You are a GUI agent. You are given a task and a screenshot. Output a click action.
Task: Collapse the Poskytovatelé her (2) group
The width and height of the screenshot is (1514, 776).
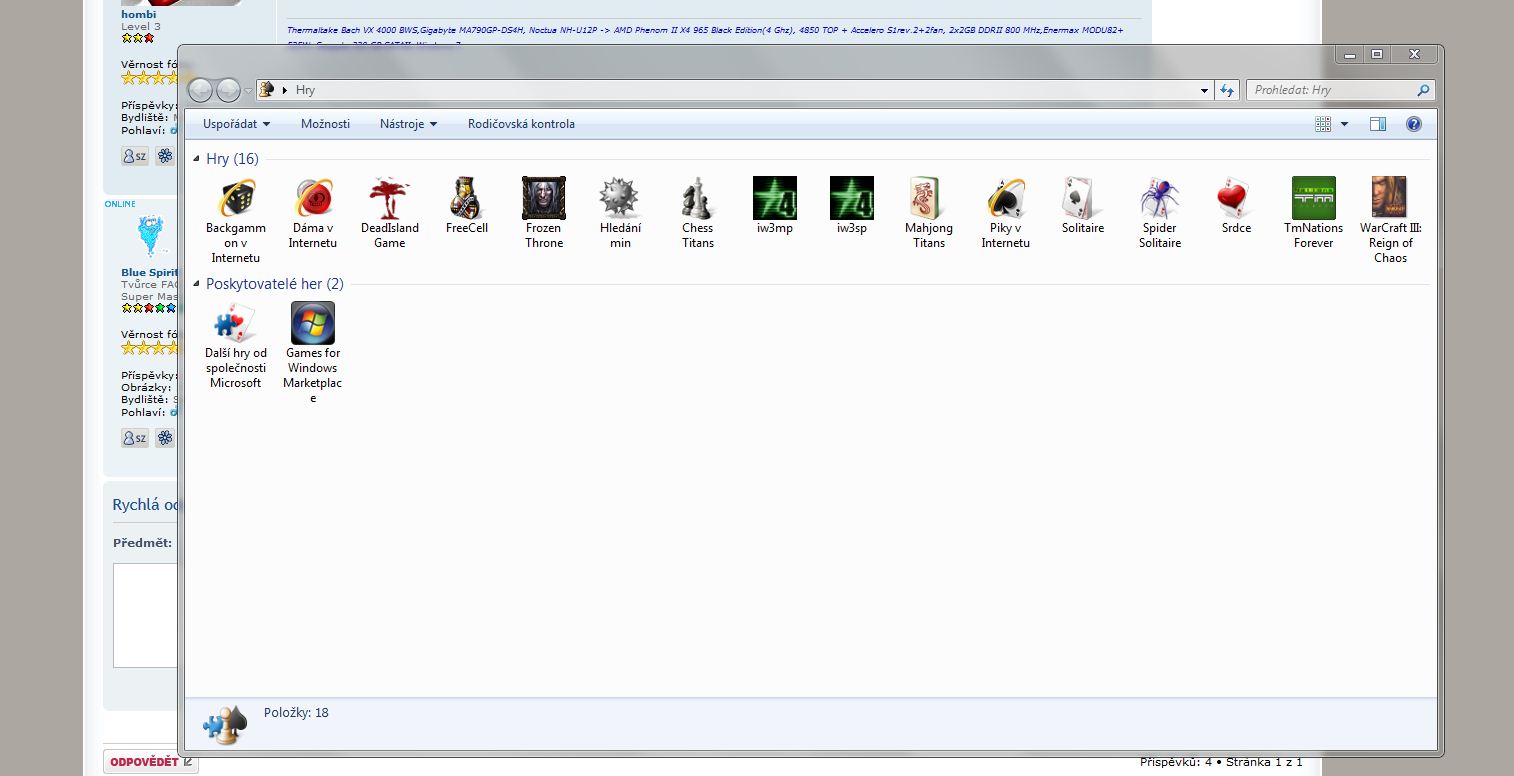coord(196,284)
